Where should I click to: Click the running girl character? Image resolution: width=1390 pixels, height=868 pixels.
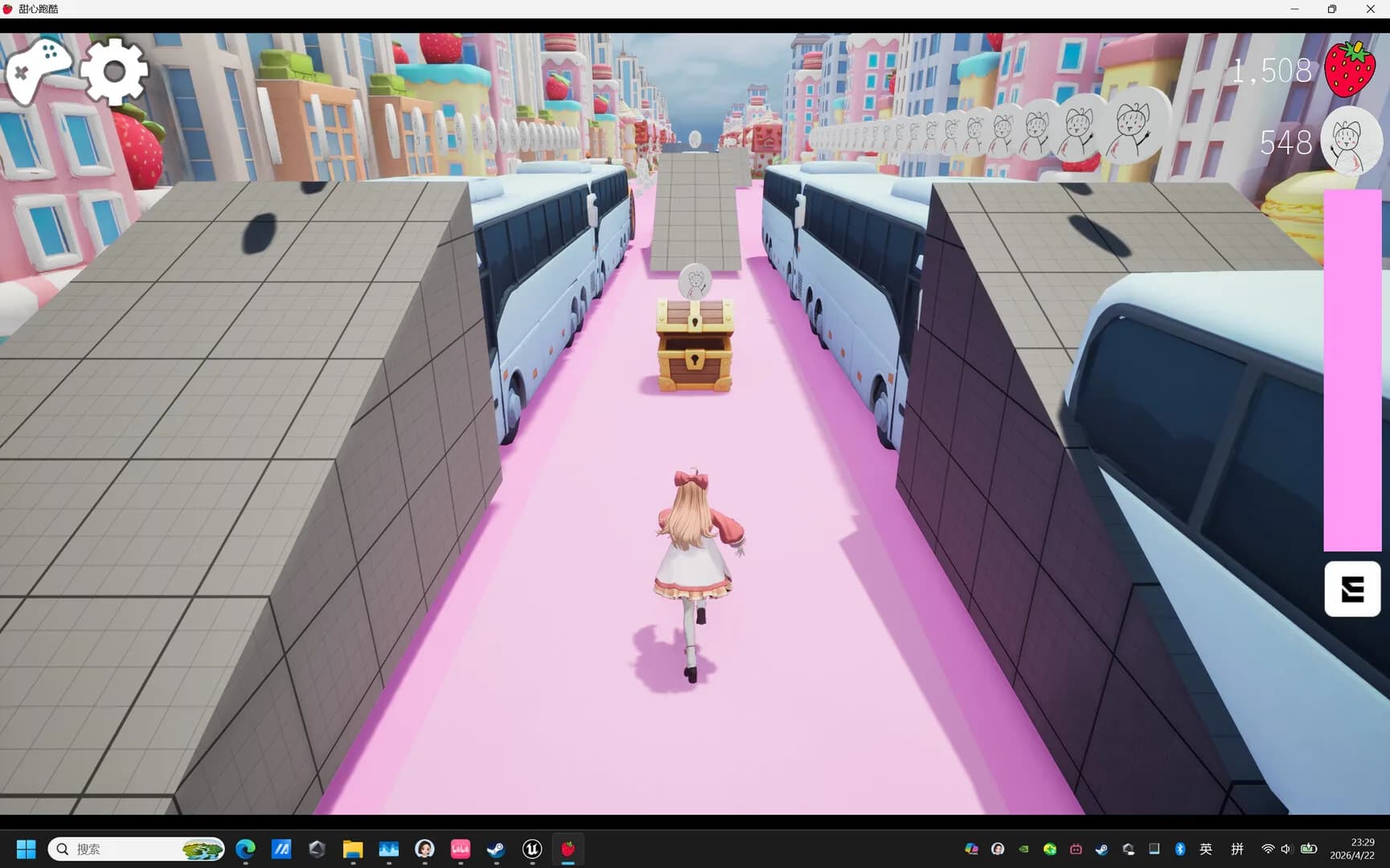click(696, 575)
